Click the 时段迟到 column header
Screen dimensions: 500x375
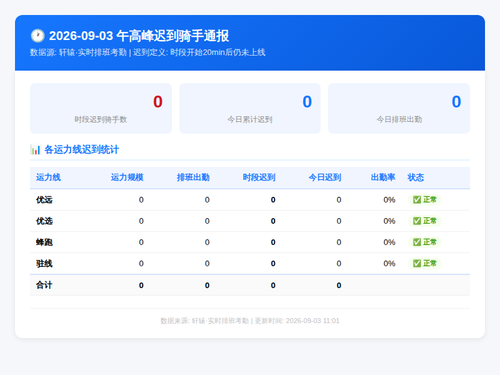pos(259,177)
